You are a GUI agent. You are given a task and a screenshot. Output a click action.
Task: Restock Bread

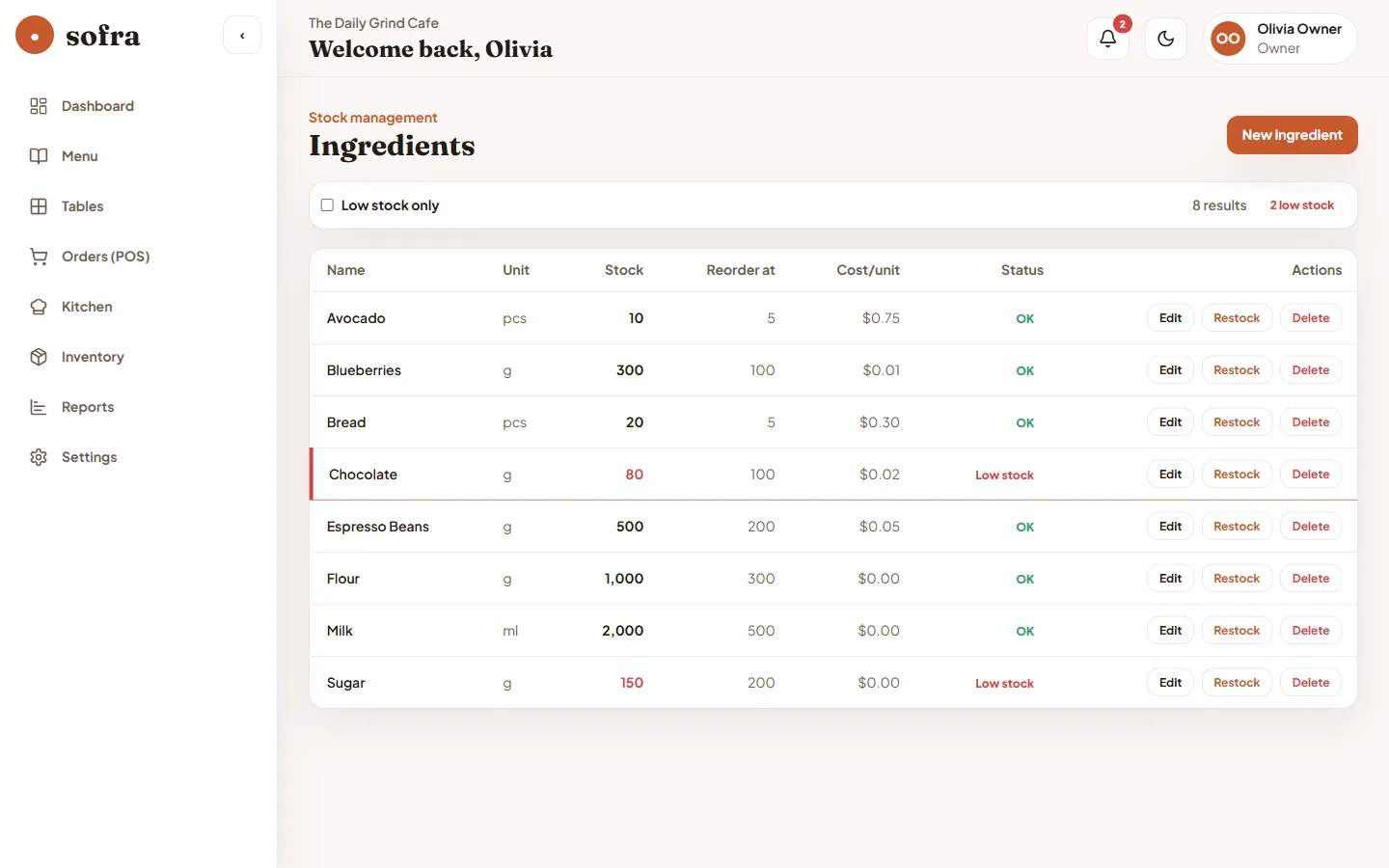[x=1237, y=422]
